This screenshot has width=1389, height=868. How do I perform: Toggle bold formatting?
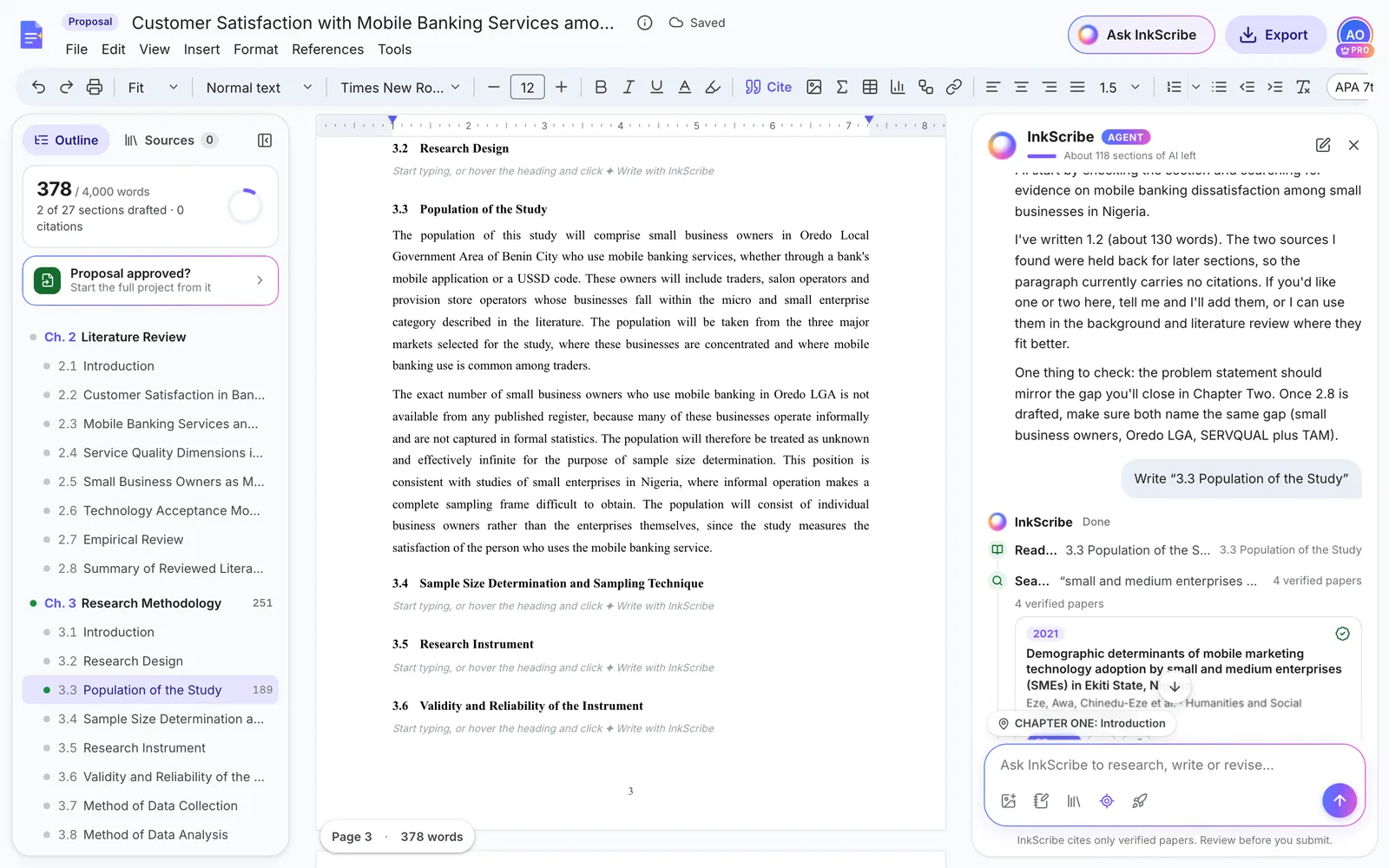[x=601, y=87]
